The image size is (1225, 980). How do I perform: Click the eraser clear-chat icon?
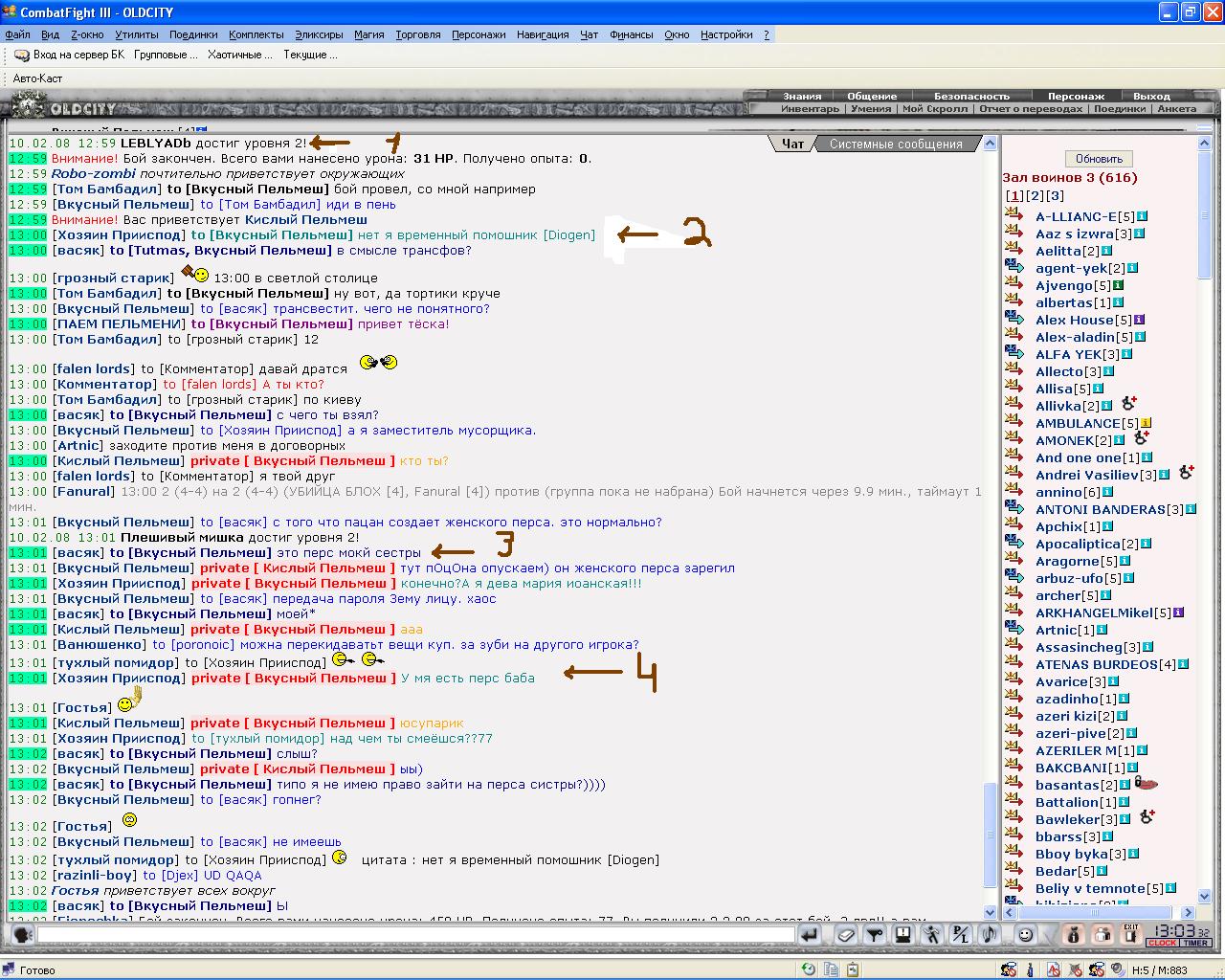[x=846, y=935]
